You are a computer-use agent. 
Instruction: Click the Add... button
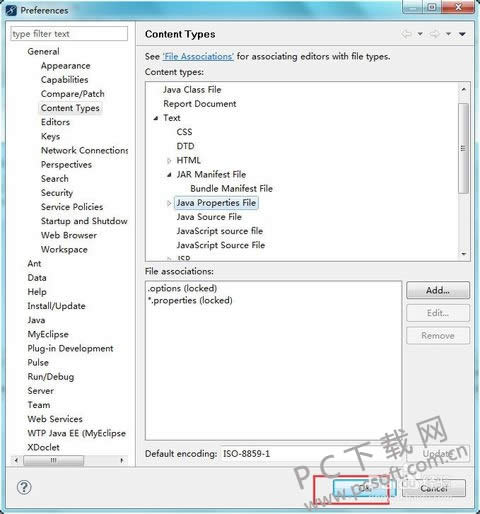point(438,290)
